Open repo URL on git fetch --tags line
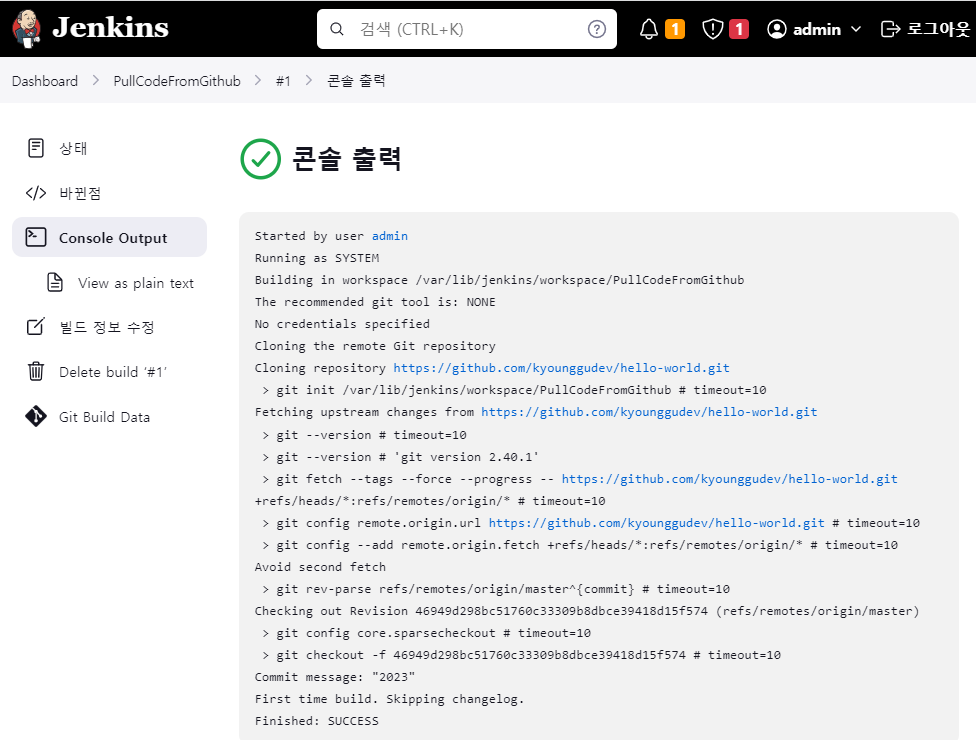The width and height of the screenshot is (976, 740). point(729,479)
